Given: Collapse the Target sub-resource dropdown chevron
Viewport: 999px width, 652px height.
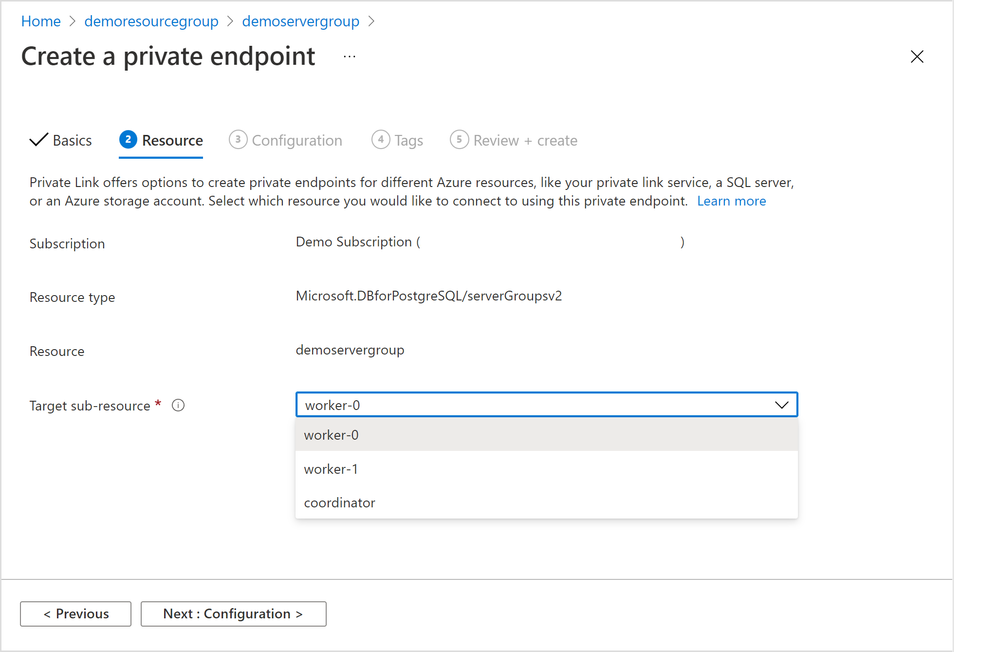Looking at the screenshot, I should tap(782, 405).
